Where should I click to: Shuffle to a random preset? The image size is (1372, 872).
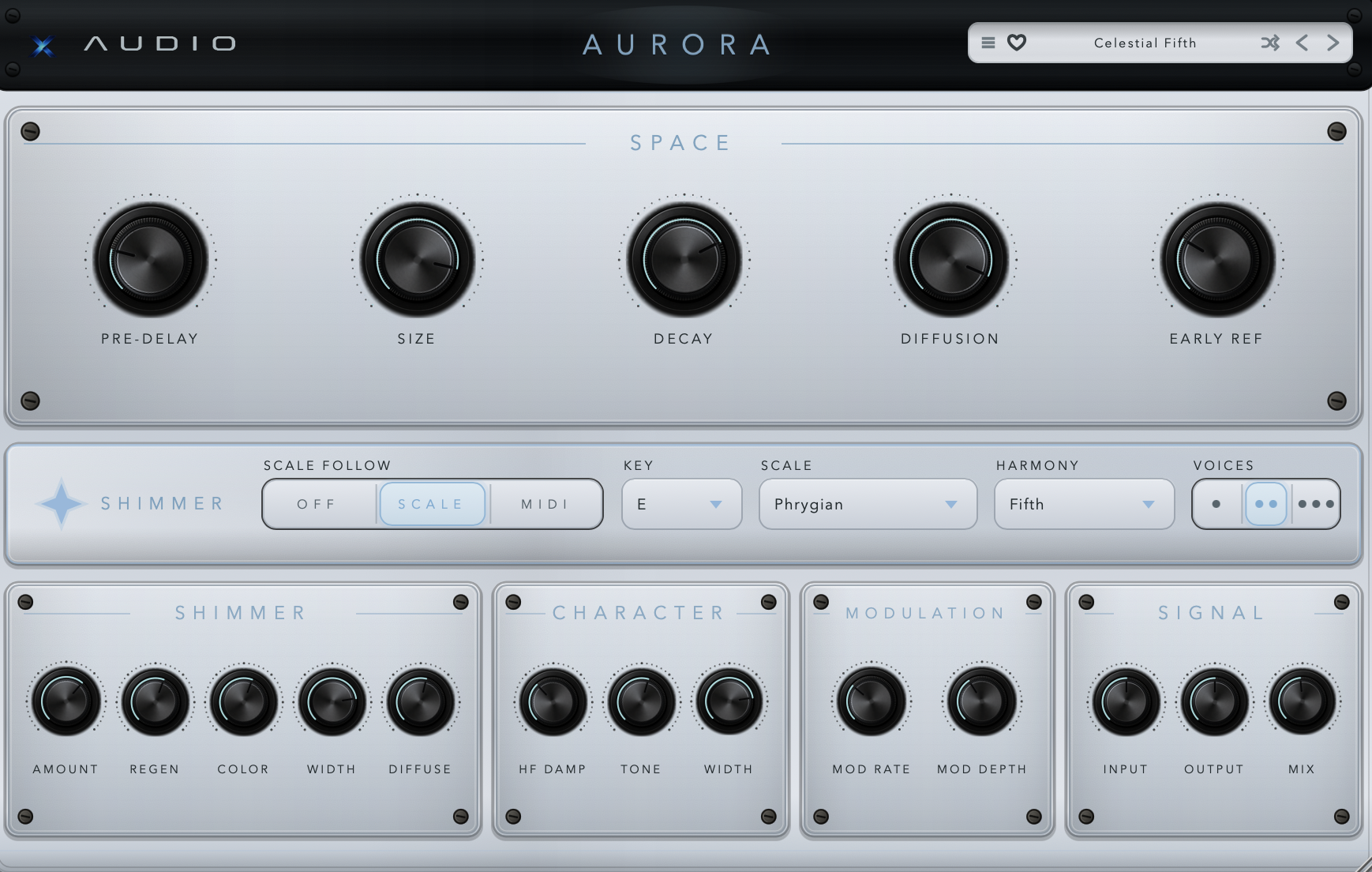1270,43
